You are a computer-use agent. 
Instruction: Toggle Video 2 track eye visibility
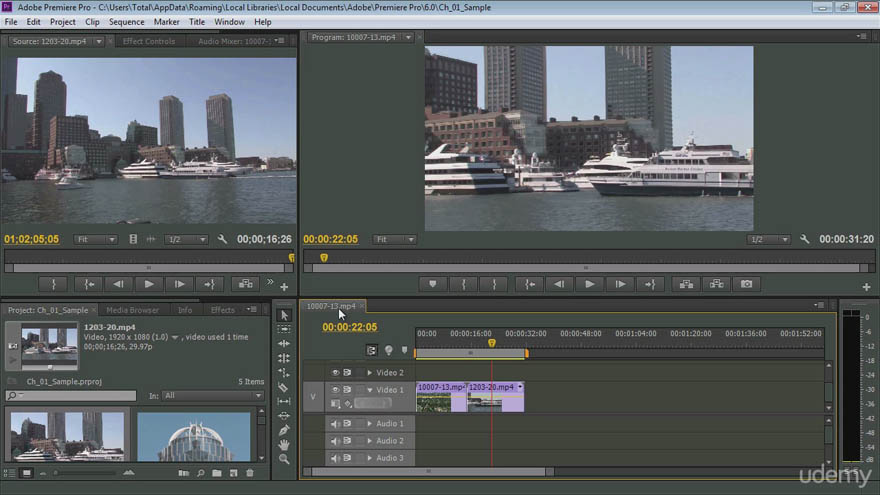(335, 373)
